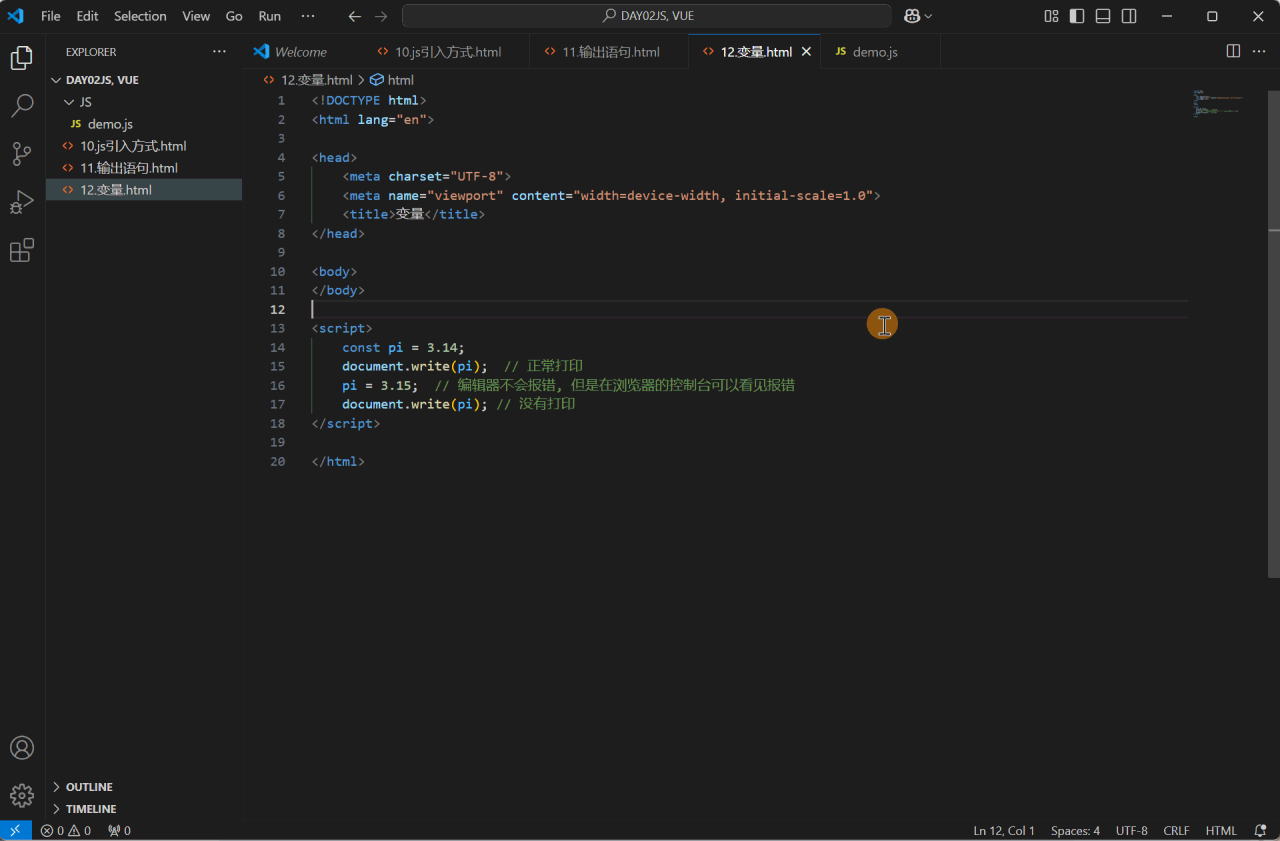Open the Source Control view
The height and width of the screenshot is (841, 1280).
[22, 154]
